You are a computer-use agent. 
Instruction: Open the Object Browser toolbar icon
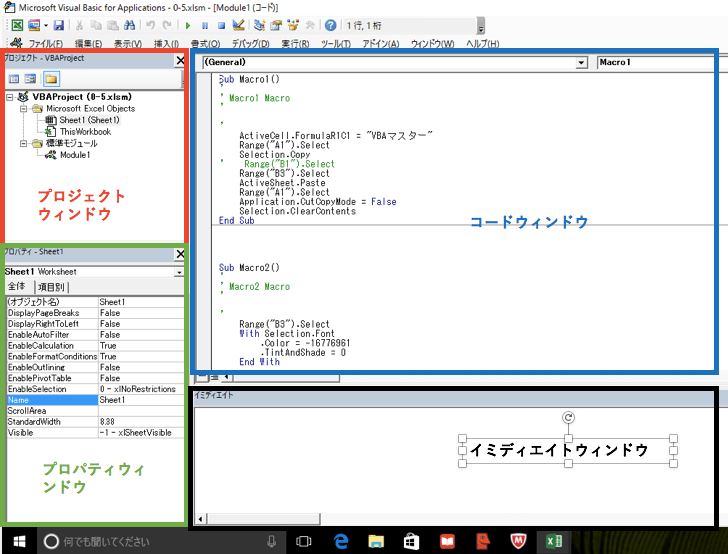(293, 25)
